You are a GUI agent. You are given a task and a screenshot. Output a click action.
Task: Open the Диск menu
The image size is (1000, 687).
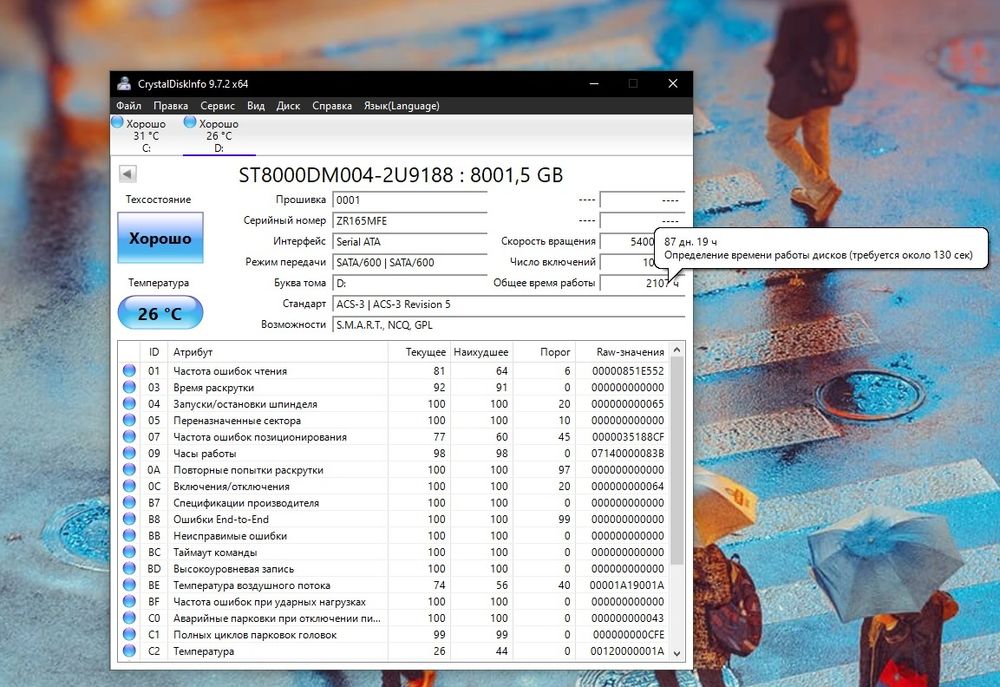(288, 106)
